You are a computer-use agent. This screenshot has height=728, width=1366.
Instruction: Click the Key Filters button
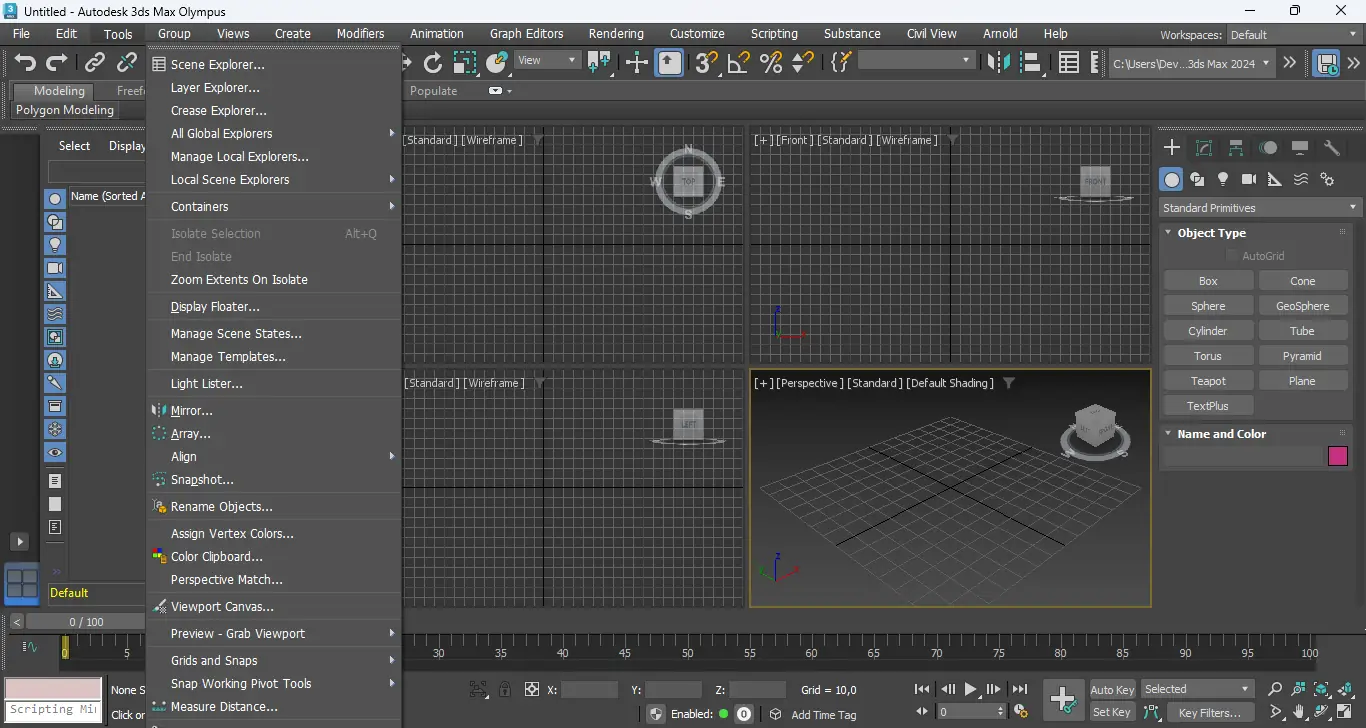(x=1209, y=713)
